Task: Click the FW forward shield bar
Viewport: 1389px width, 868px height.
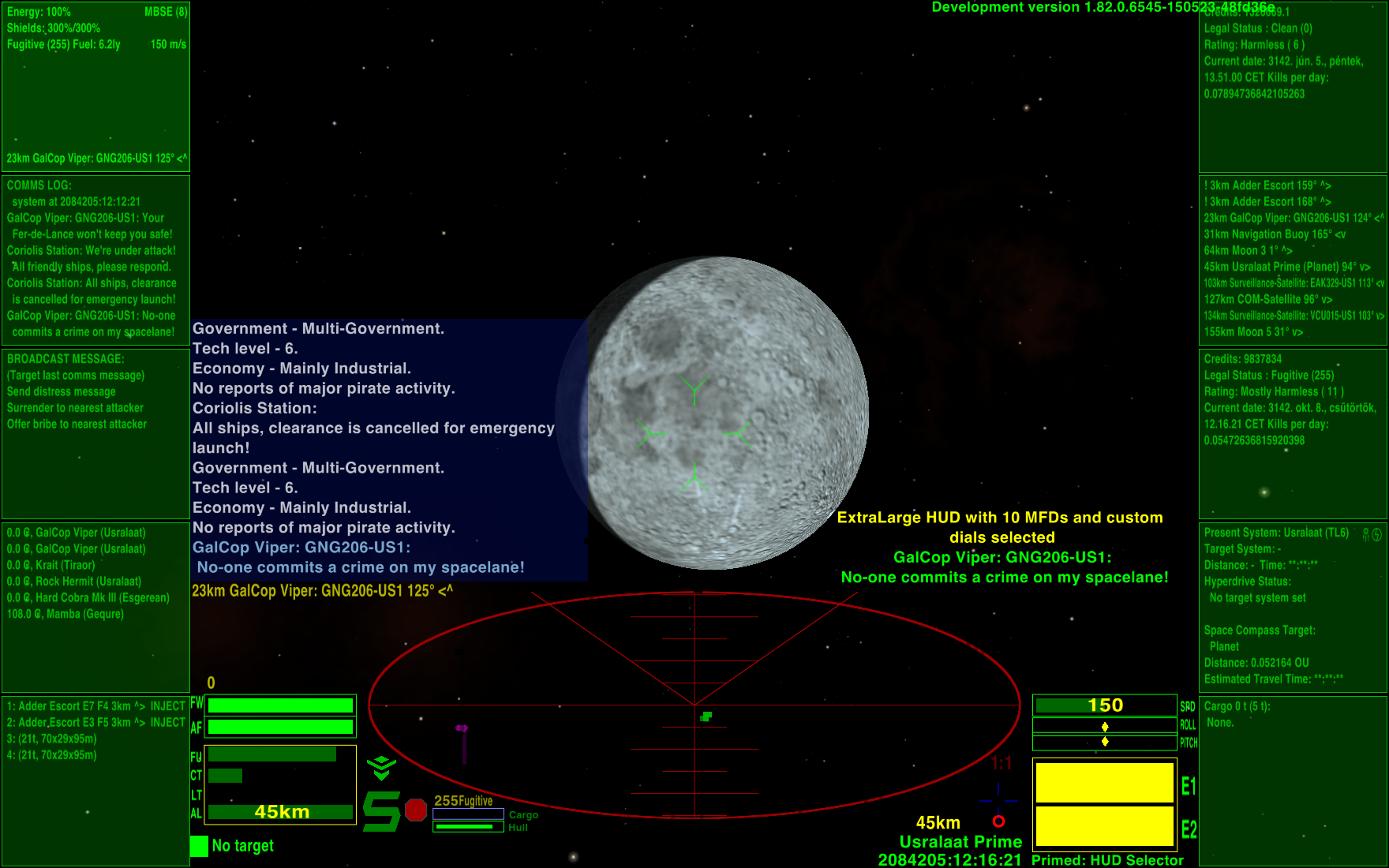Action: point(280,705)
